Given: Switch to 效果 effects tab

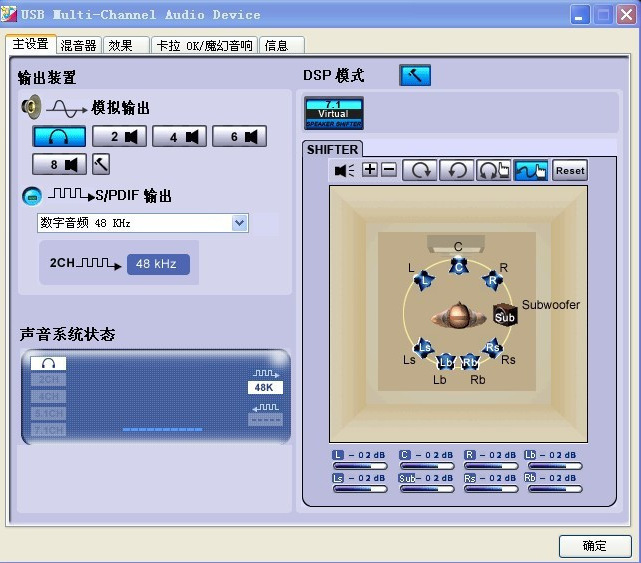Looking at the screenshot, I should coord(126,45).
